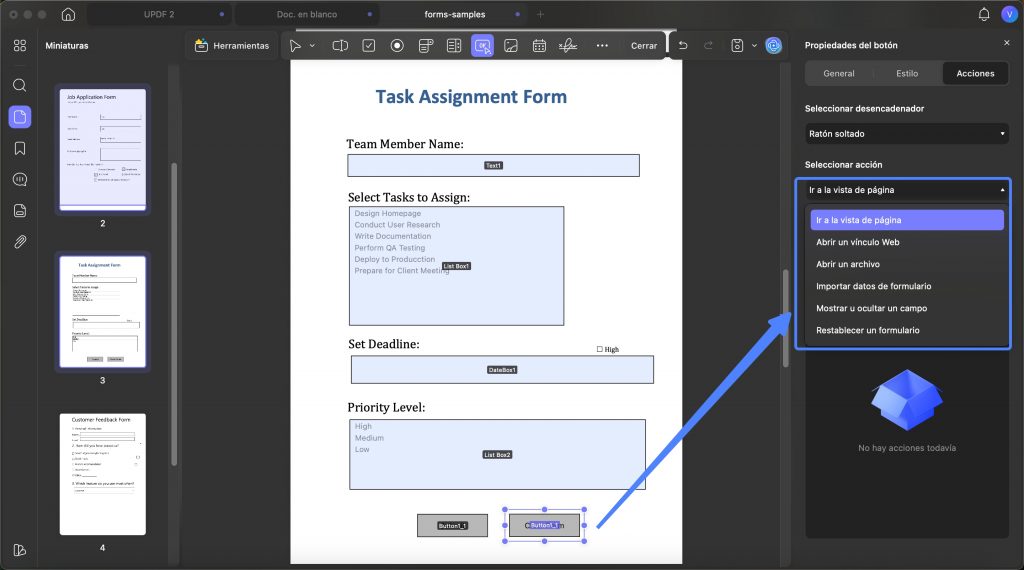
Task: Open the Herramientas button
Action: [x=232, y=46]
